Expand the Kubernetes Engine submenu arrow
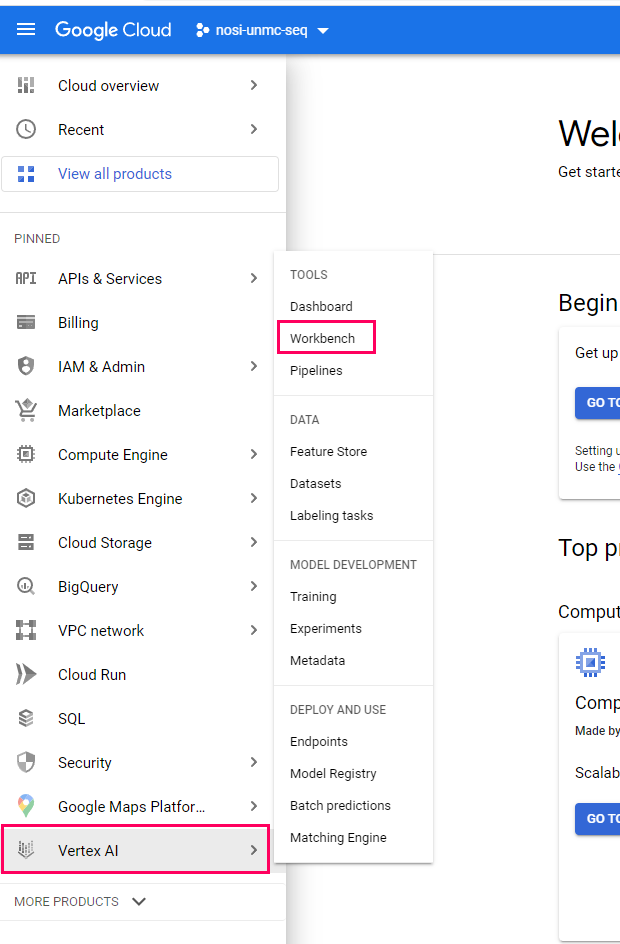The height and width of the screenshot is (944, 620). [x=253, y=498]
